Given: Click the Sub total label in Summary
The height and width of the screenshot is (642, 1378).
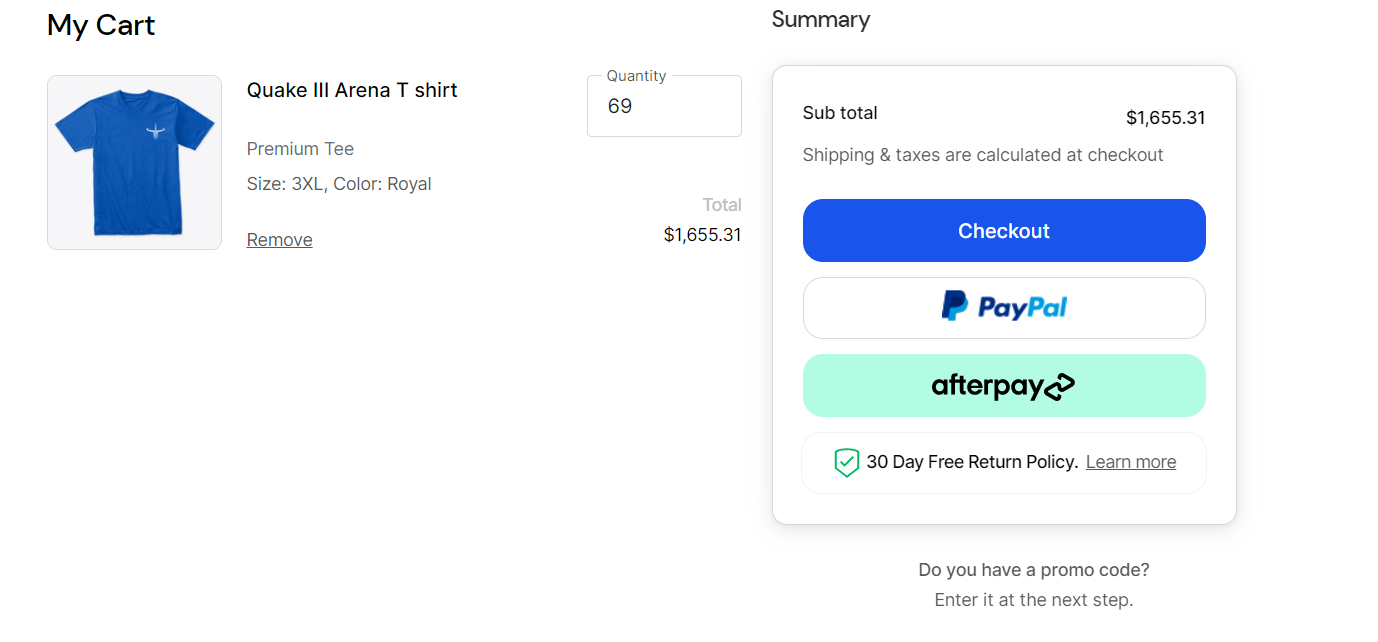Looking at the screenshot, I should tap(840, 113).
